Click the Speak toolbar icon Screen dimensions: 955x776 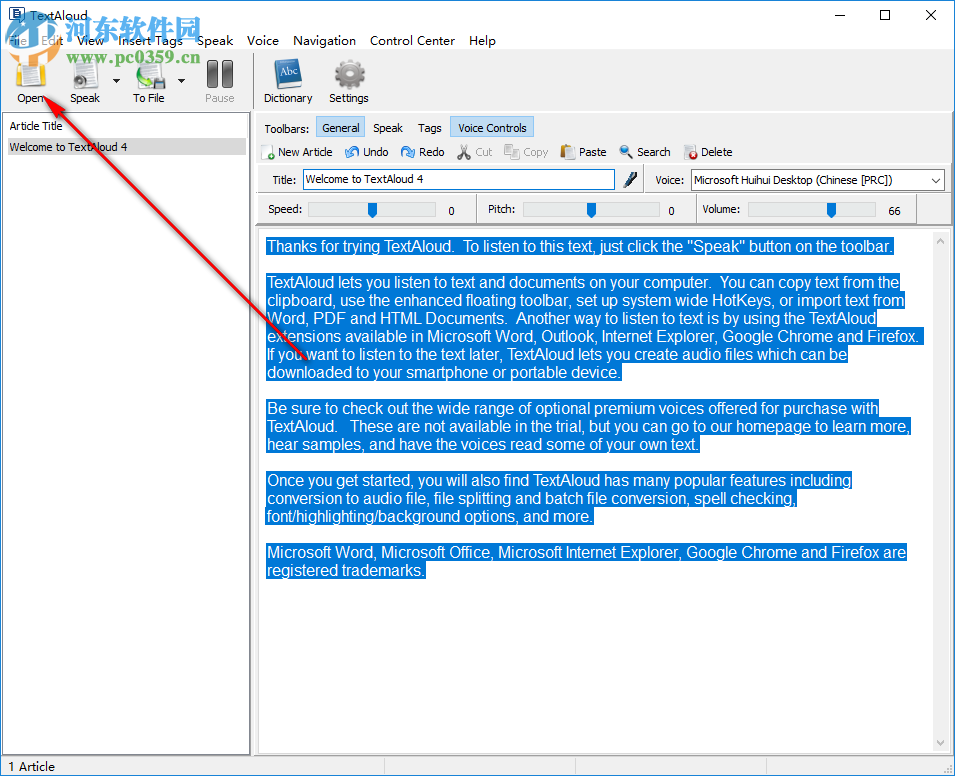84,75
